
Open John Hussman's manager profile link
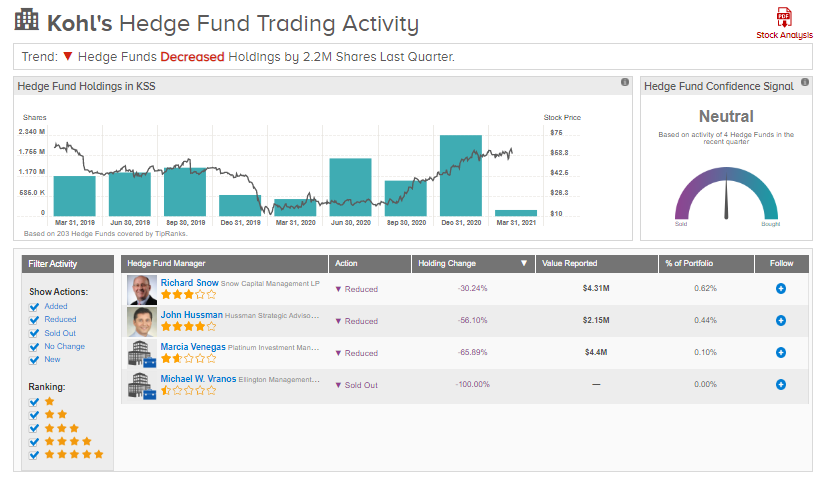tap(189, 315)
